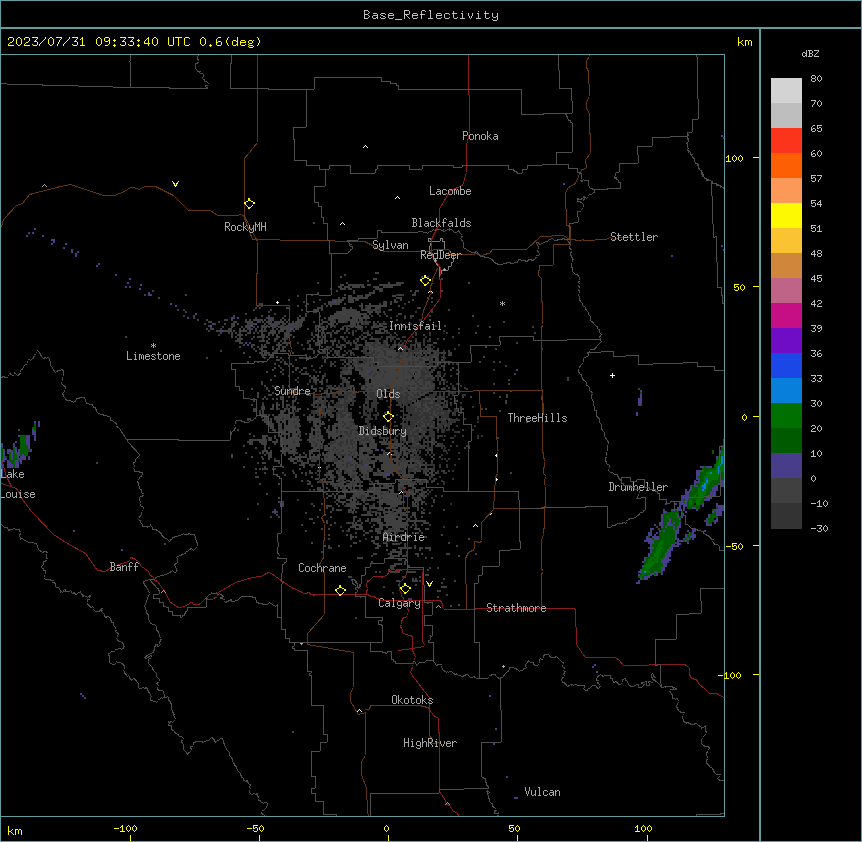This screenshot has width=862, height=842.
Task: Click the green echo above Lake Louise
Action: [x=19, y=447]
